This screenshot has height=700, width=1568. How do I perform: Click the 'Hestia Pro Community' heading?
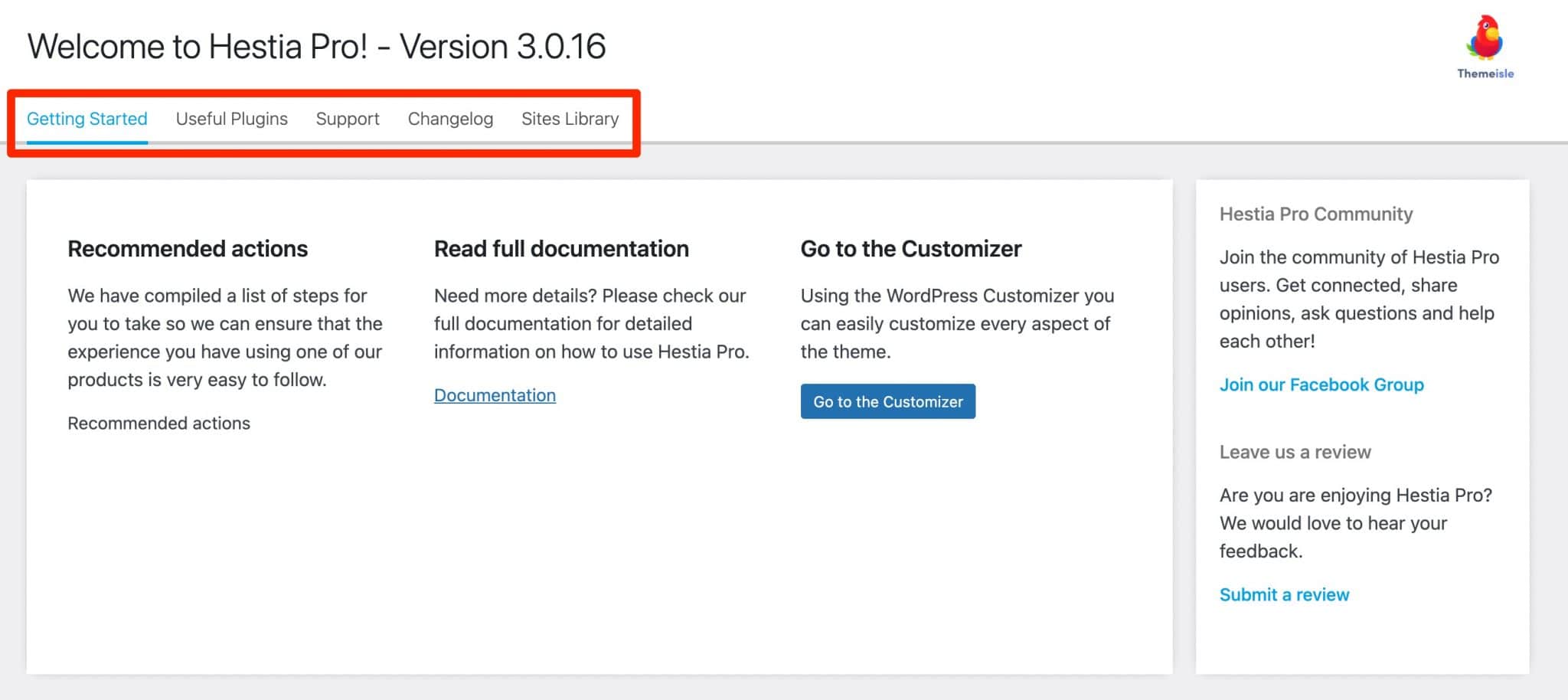pos(1316,214)
